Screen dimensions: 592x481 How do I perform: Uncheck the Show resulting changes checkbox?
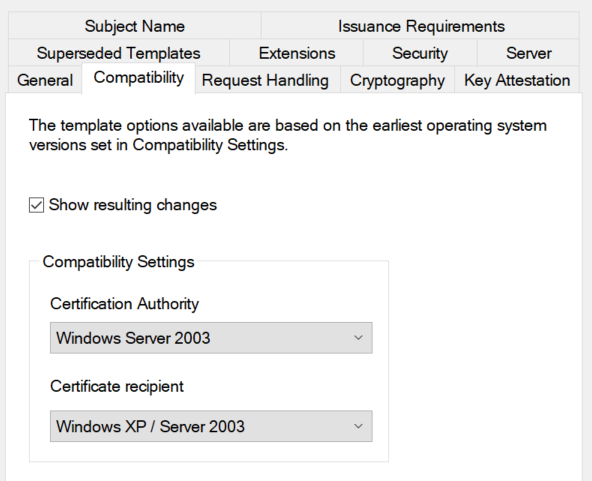(36, 205)
